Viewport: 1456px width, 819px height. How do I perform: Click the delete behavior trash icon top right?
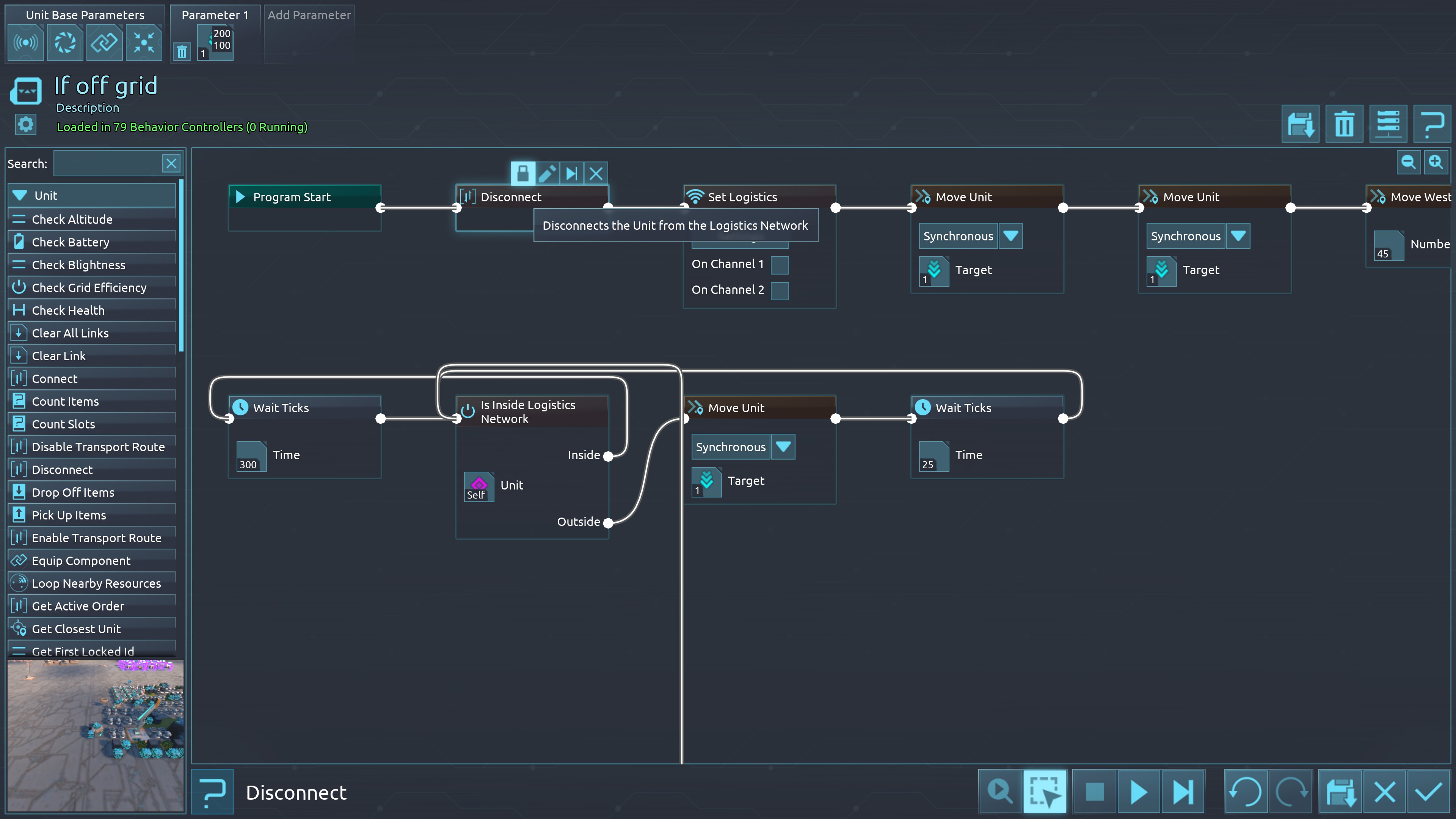[x=1344, y=124]
